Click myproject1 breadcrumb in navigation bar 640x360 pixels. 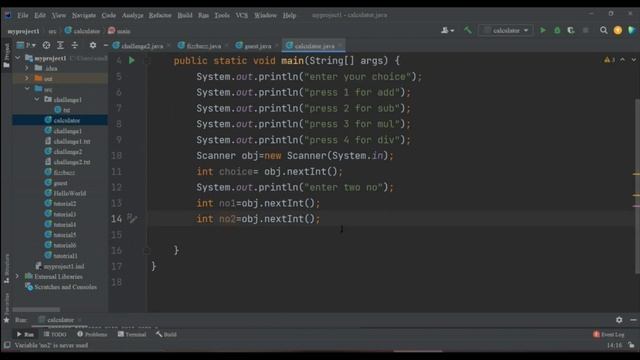point(23,31)
